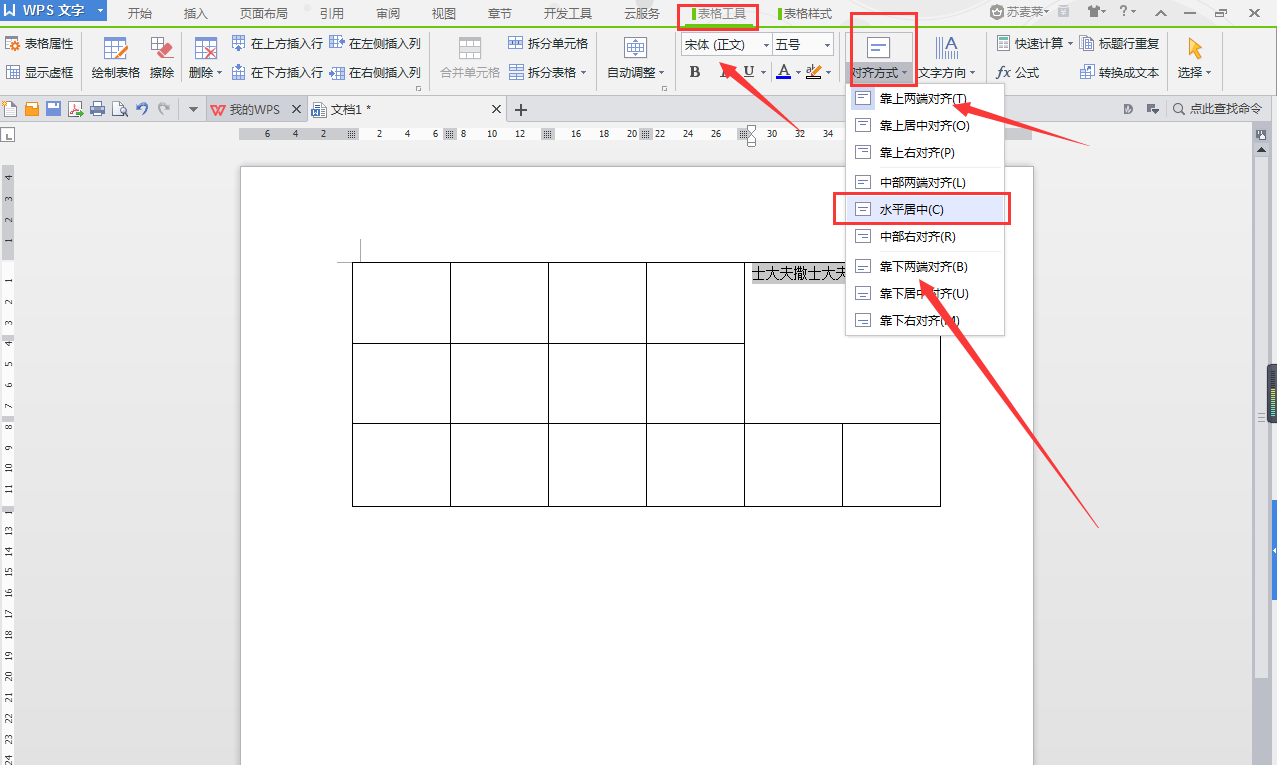Switch to the 审阅 tab
The height and width of the screenshot is (765, 1277).
pos(388,14)
